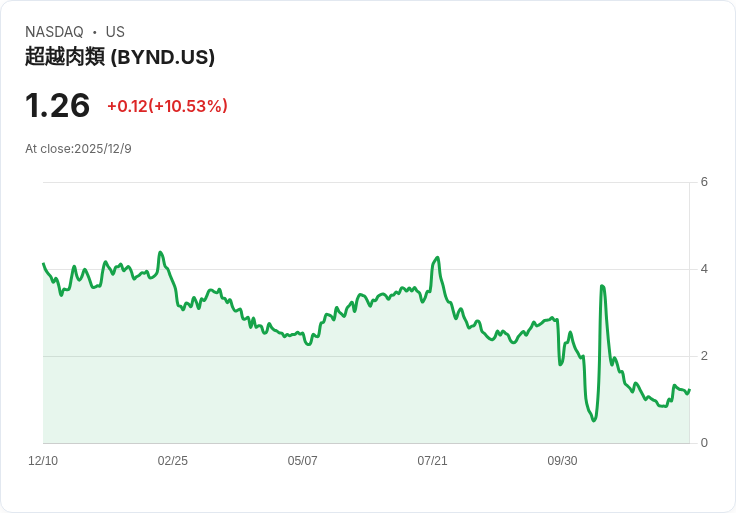Viewport: 736px width, 513px height.
Task: Click the lowest trough of the price line
Action: 593,420
